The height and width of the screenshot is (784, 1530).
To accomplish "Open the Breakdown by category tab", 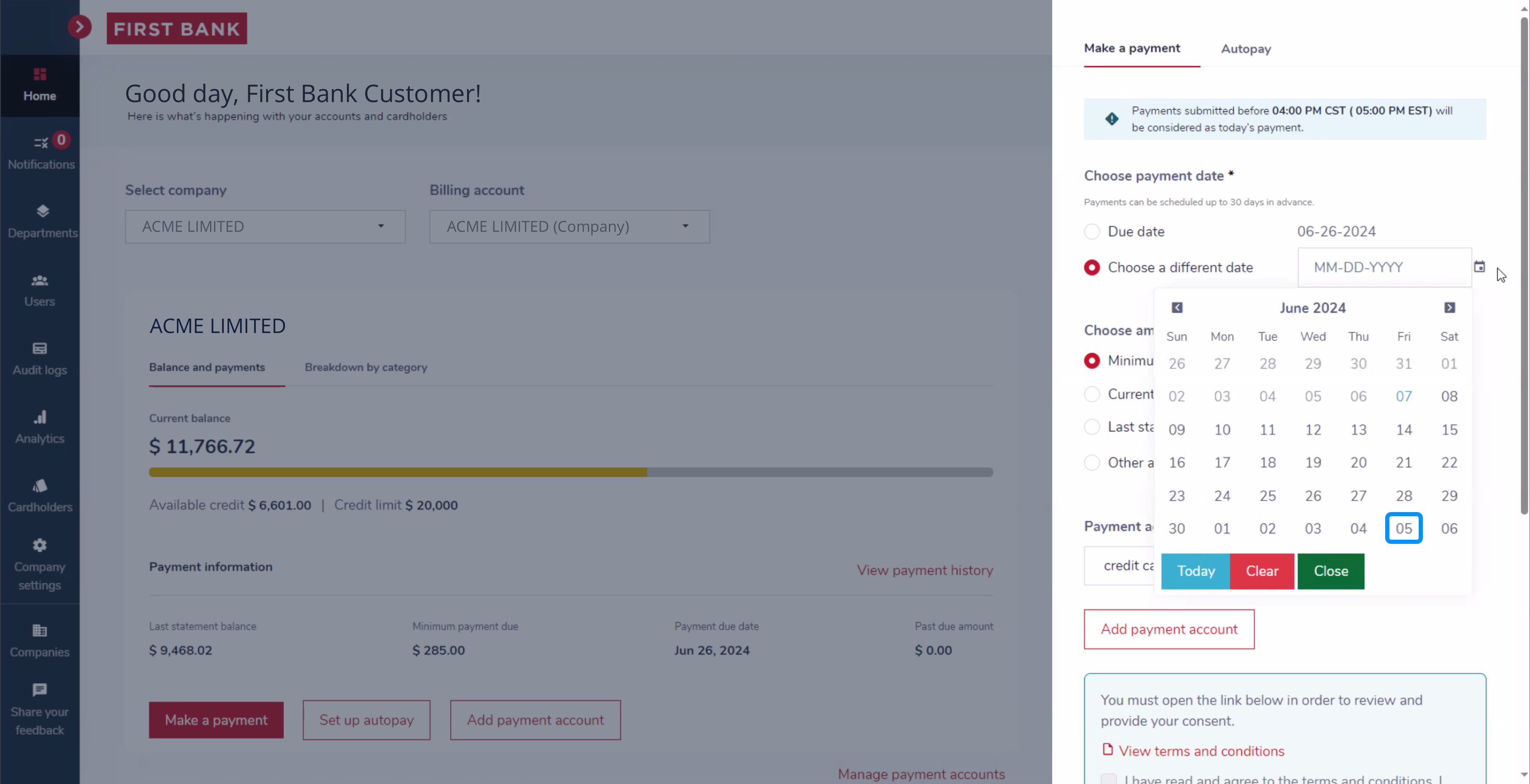I will coord(366,367).
